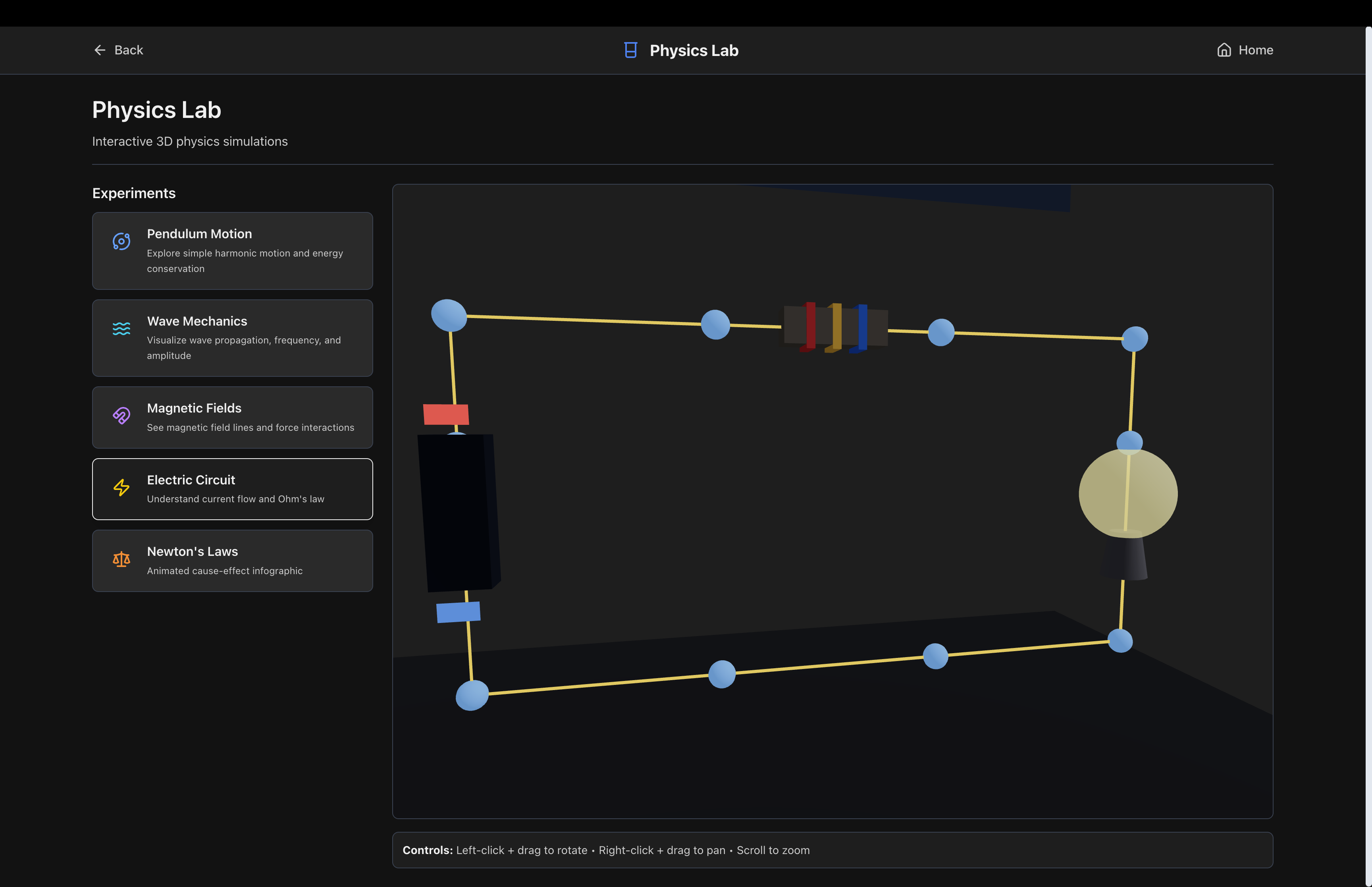The height and width of the screenshot is (887, 1372).
Task: Click the blue negative battery terminal
Action: 458,612
